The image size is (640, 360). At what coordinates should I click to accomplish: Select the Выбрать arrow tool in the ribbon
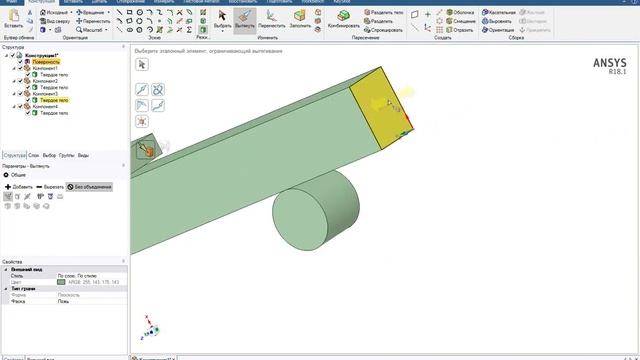coord(222,20)
